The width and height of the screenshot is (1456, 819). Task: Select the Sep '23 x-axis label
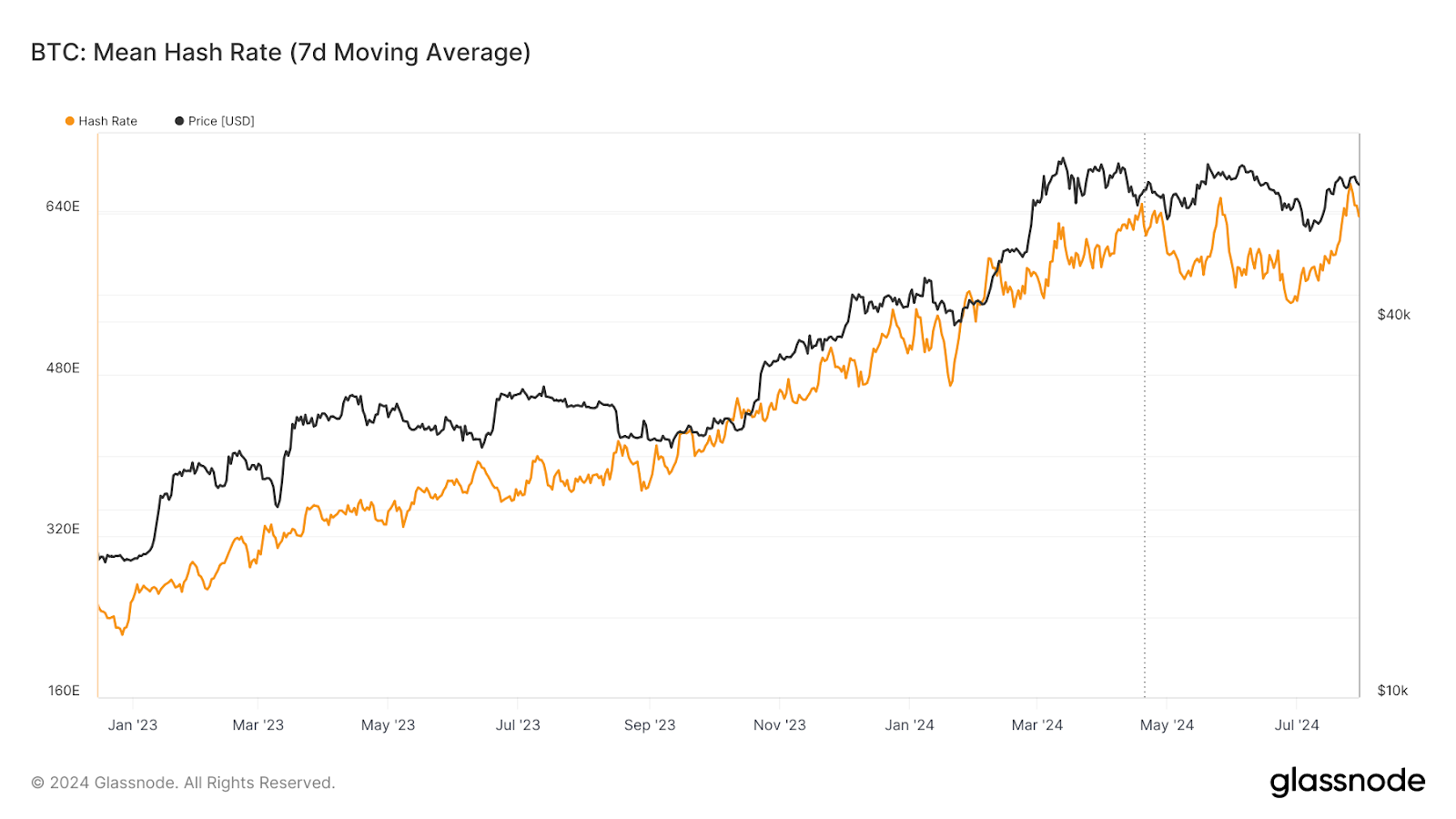650,725
